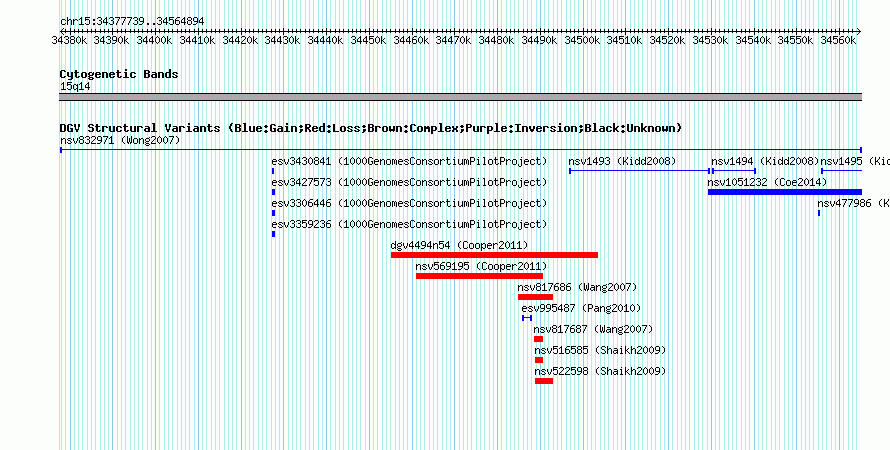Click the Cytogenetic Bands track title
The image size is (890, 450).
(119, 74)
